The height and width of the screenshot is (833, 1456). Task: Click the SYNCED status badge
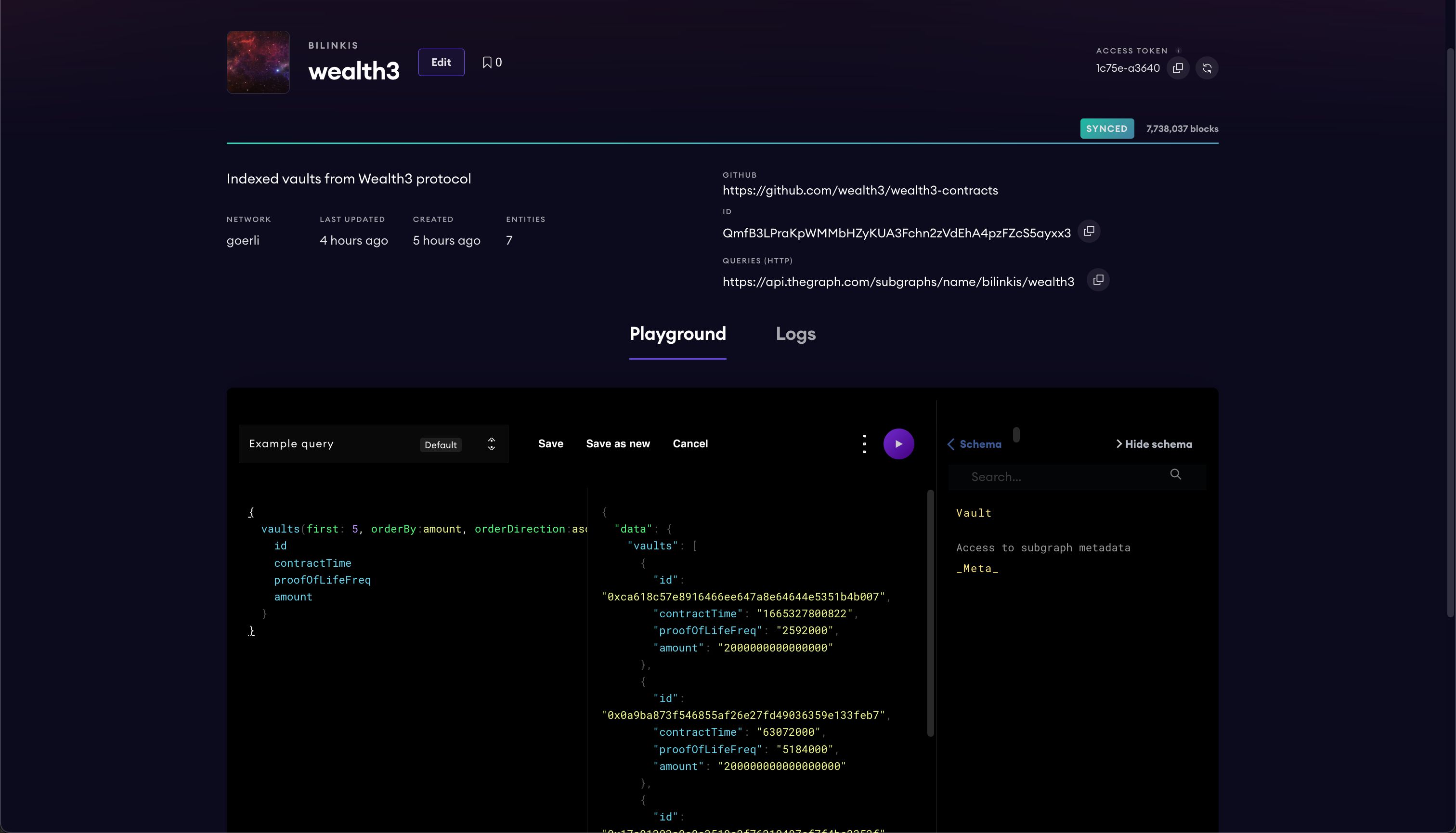pyautogui.click(x=1107, y=129)
